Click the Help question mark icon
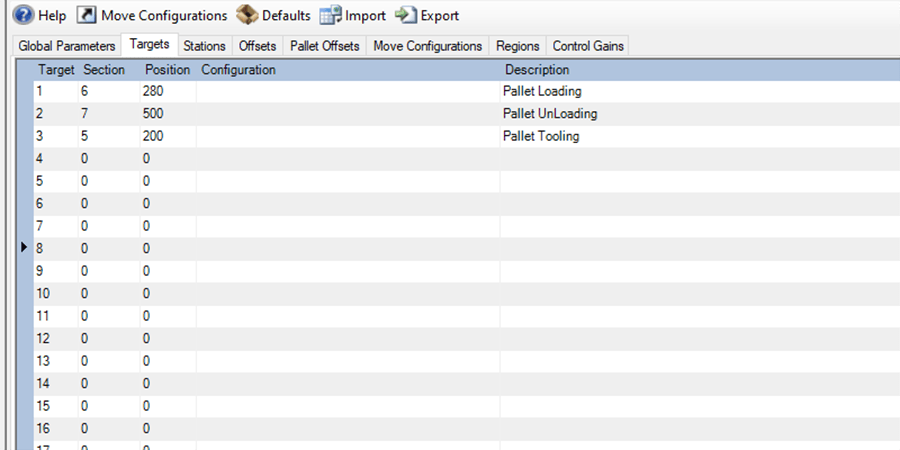 click(x=24, y=15)
